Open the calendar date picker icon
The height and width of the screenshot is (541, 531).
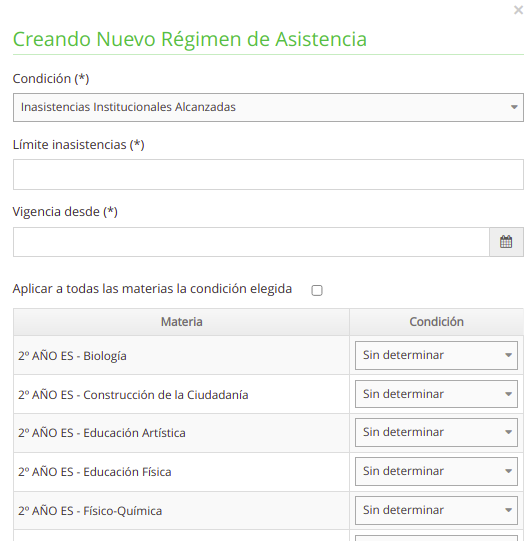(506, 242)
